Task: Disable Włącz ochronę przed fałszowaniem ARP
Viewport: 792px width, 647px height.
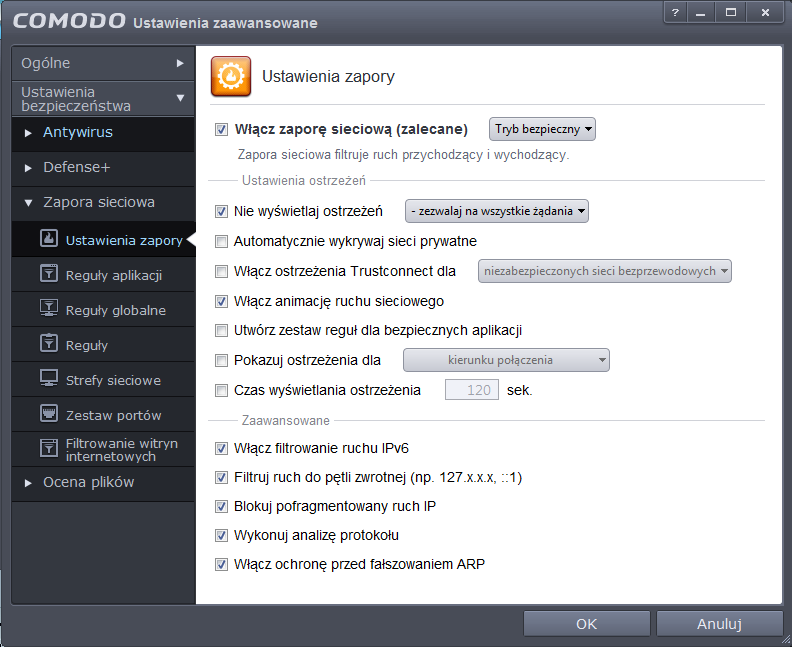Action: pyautogui.click(x=221, y=564)
